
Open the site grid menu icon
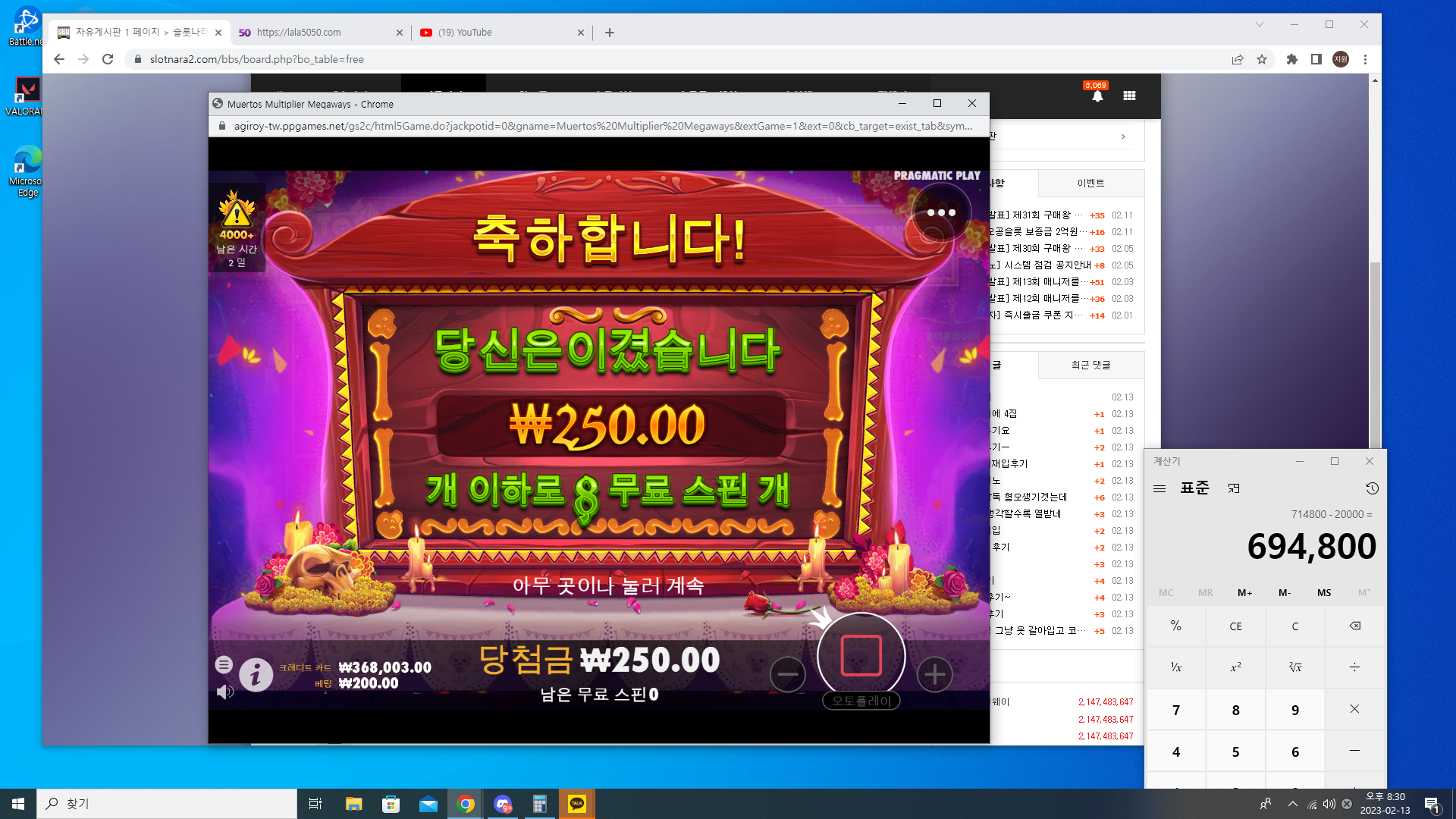point(1129,96)
